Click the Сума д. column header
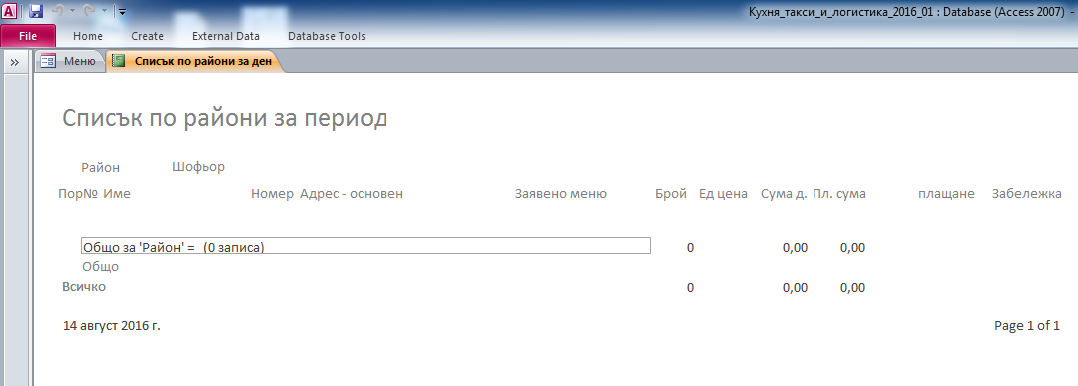The image size is (1078, 386). coord(784,194)
